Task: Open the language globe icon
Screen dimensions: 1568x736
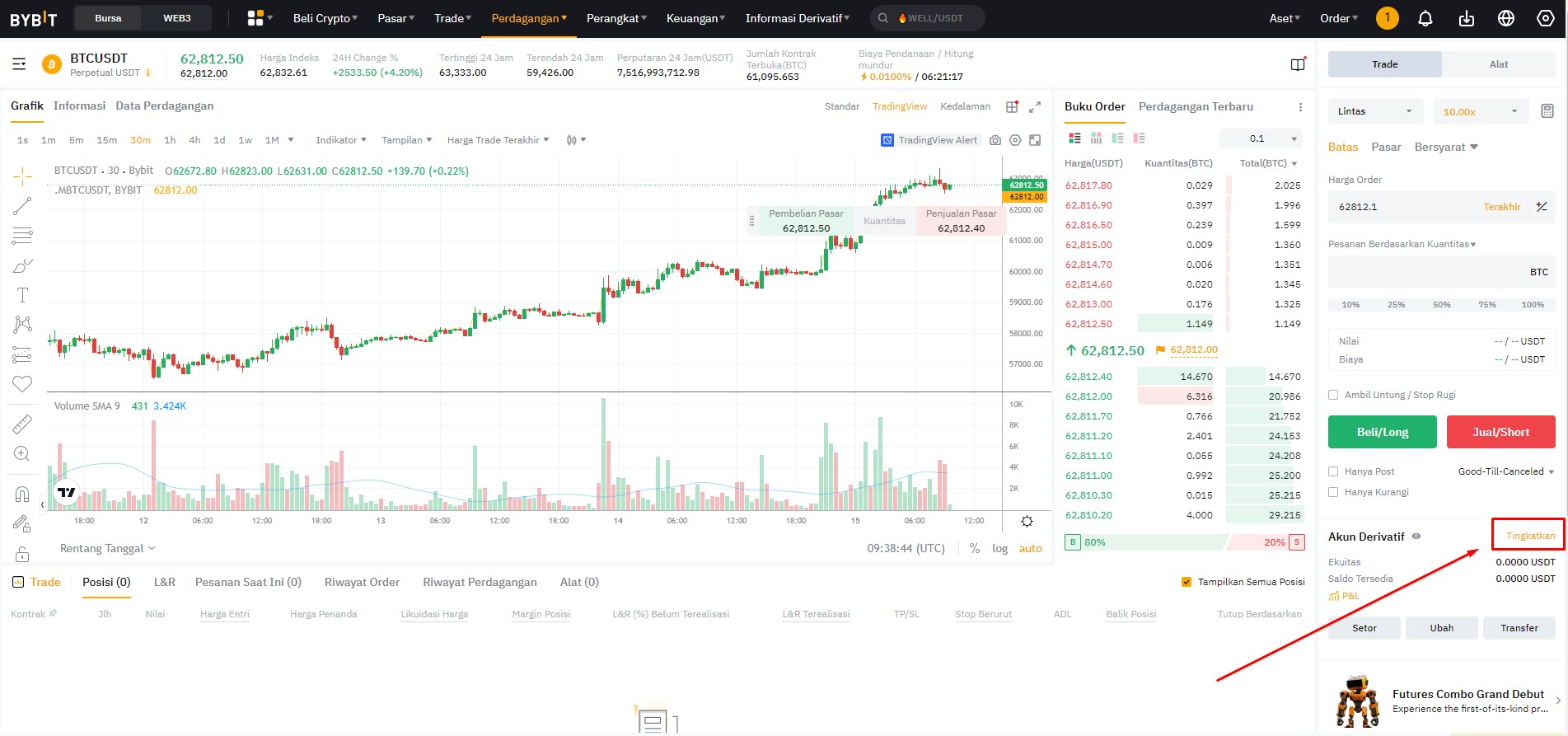Action: pos(1506,18)
